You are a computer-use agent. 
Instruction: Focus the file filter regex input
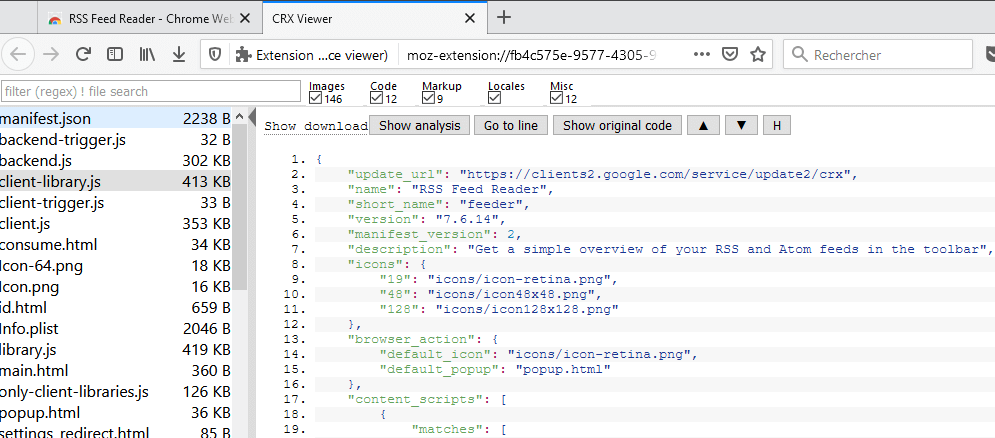pos(151,91)
